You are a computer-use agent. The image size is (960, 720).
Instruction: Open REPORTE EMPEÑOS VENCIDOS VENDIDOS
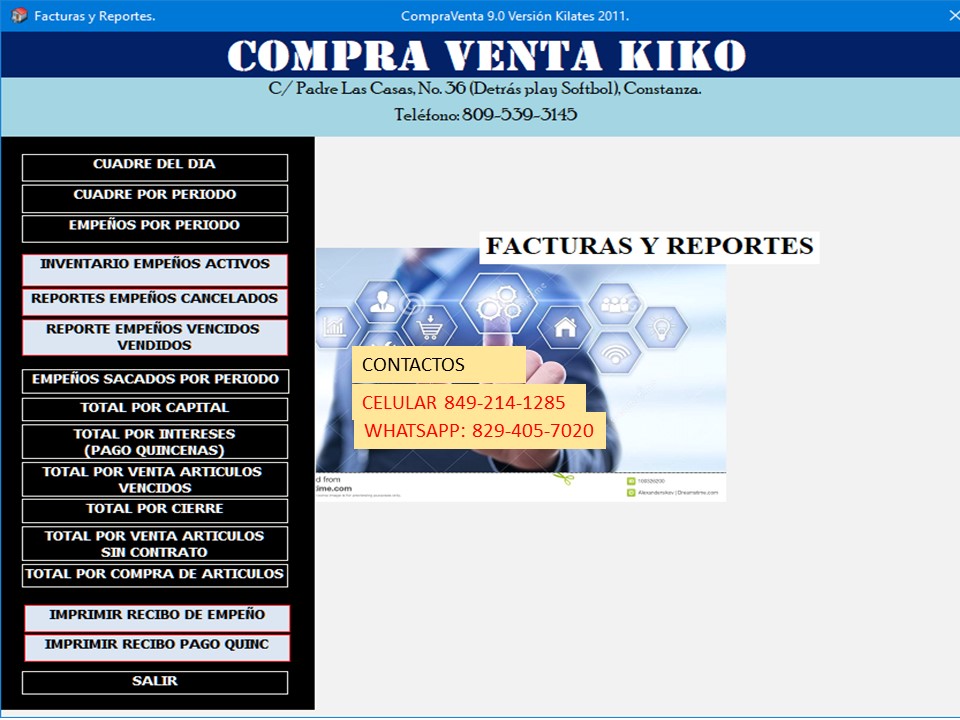tap(155, 337)
